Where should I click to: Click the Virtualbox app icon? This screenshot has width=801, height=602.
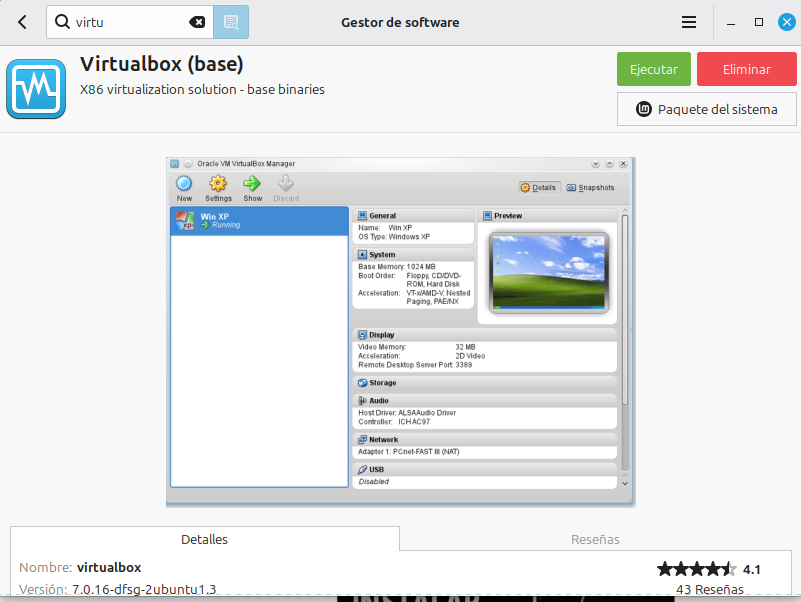pyautogui.click(x=36, y=89)
